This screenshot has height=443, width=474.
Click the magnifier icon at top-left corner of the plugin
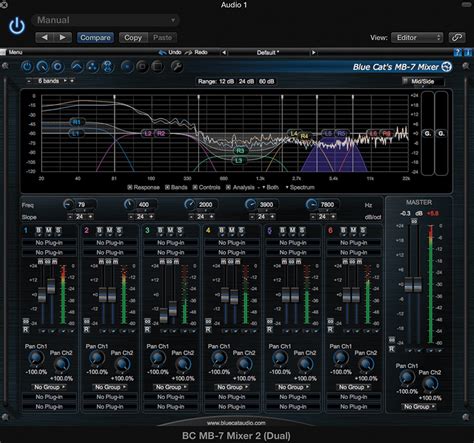5,66
